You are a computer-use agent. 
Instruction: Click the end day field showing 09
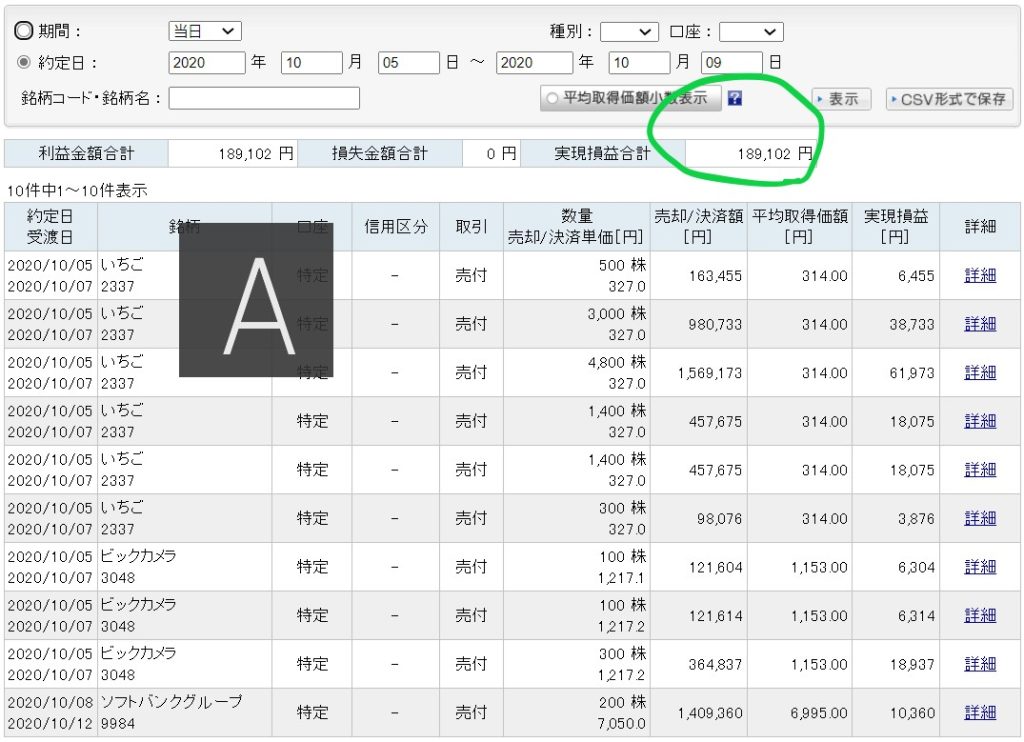(731, 63)
